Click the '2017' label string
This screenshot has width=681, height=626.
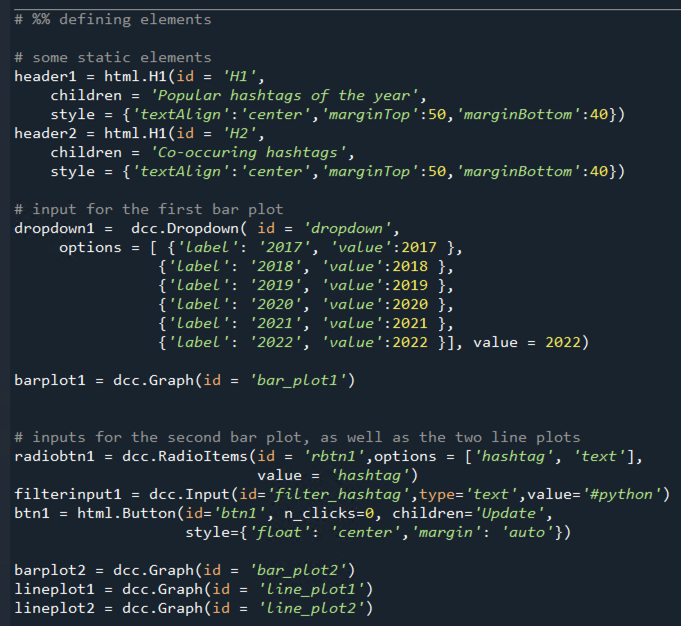pos(284,248)
